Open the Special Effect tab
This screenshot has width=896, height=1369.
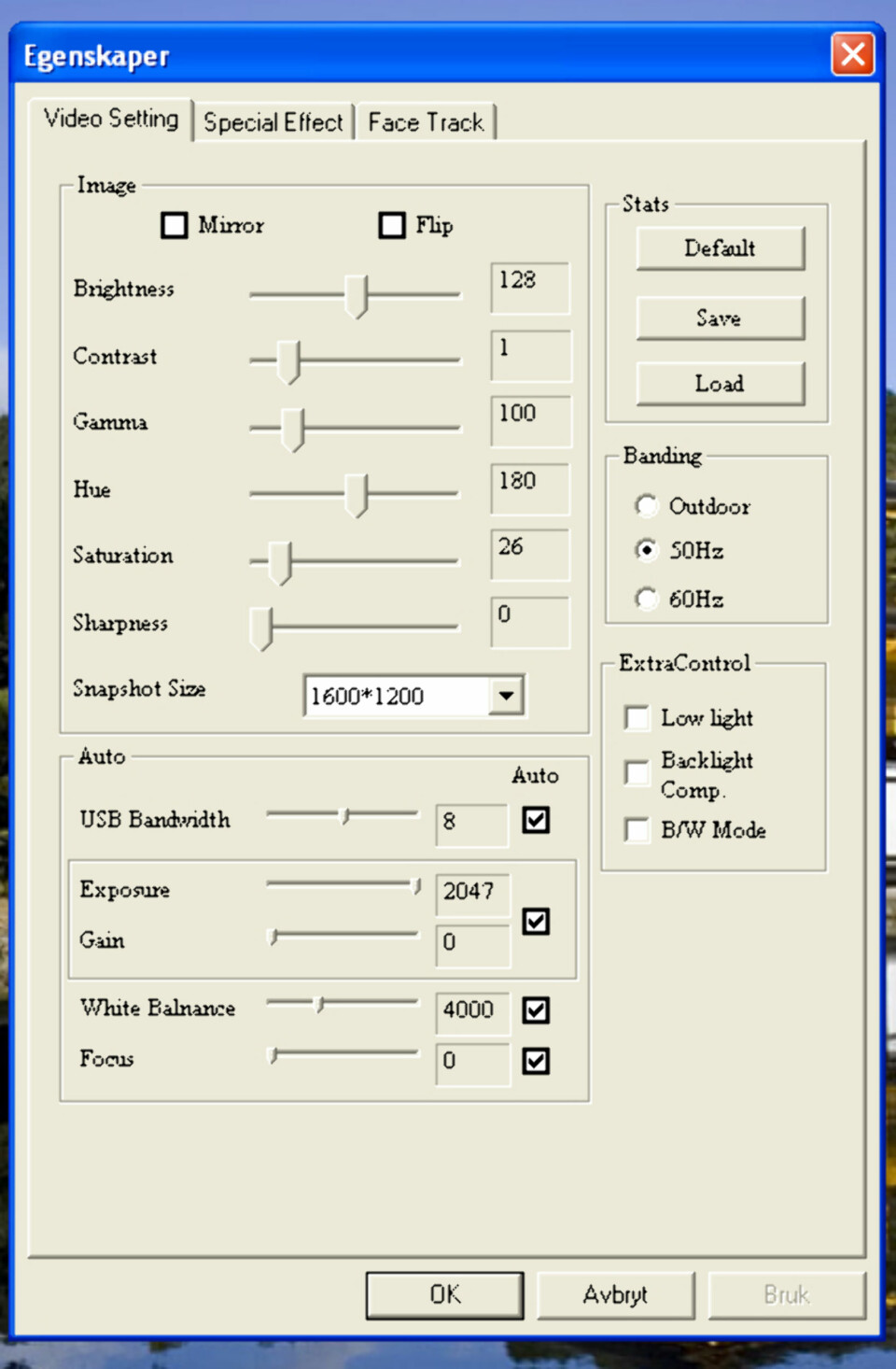273,122
